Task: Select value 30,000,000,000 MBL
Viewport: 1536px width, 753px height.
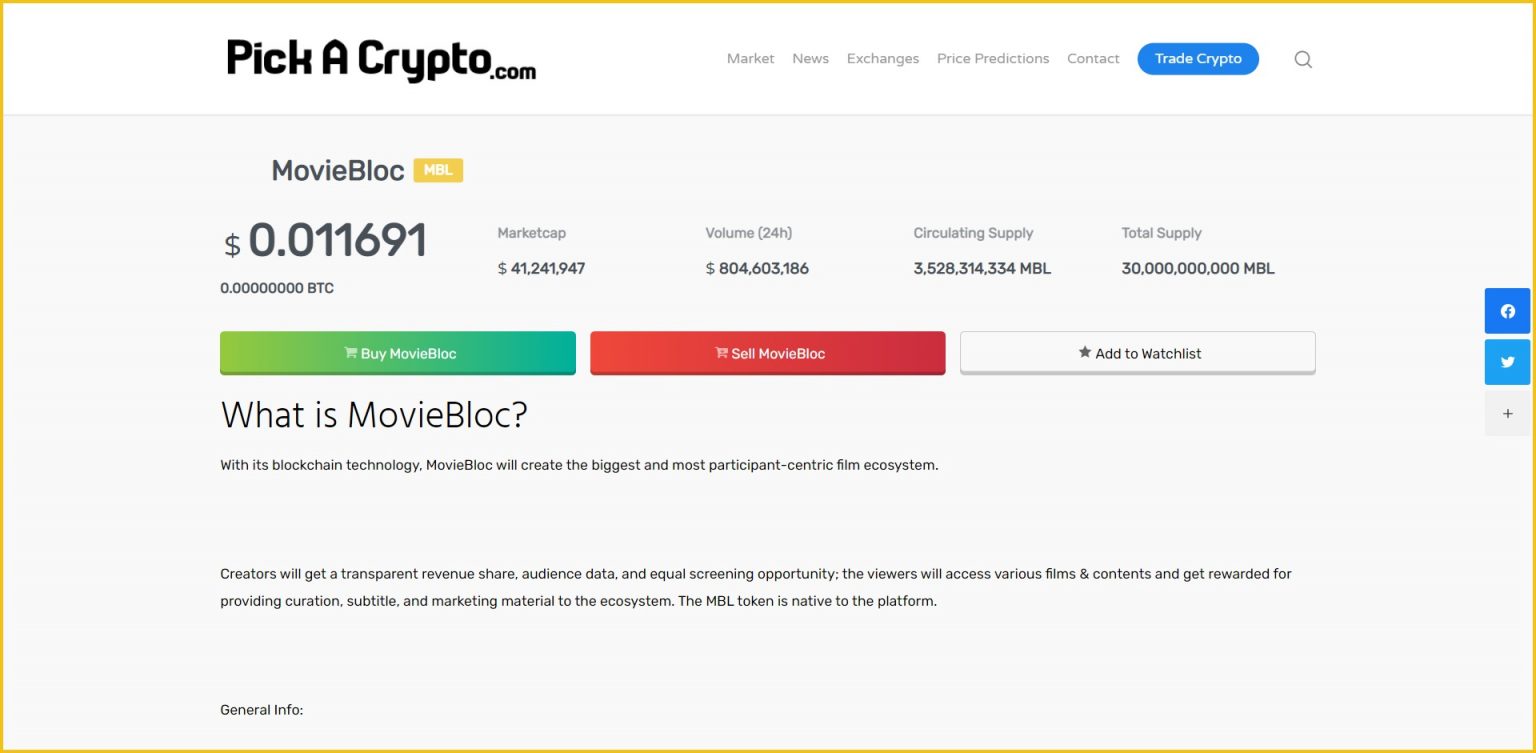Action: tap(1198, 268)
